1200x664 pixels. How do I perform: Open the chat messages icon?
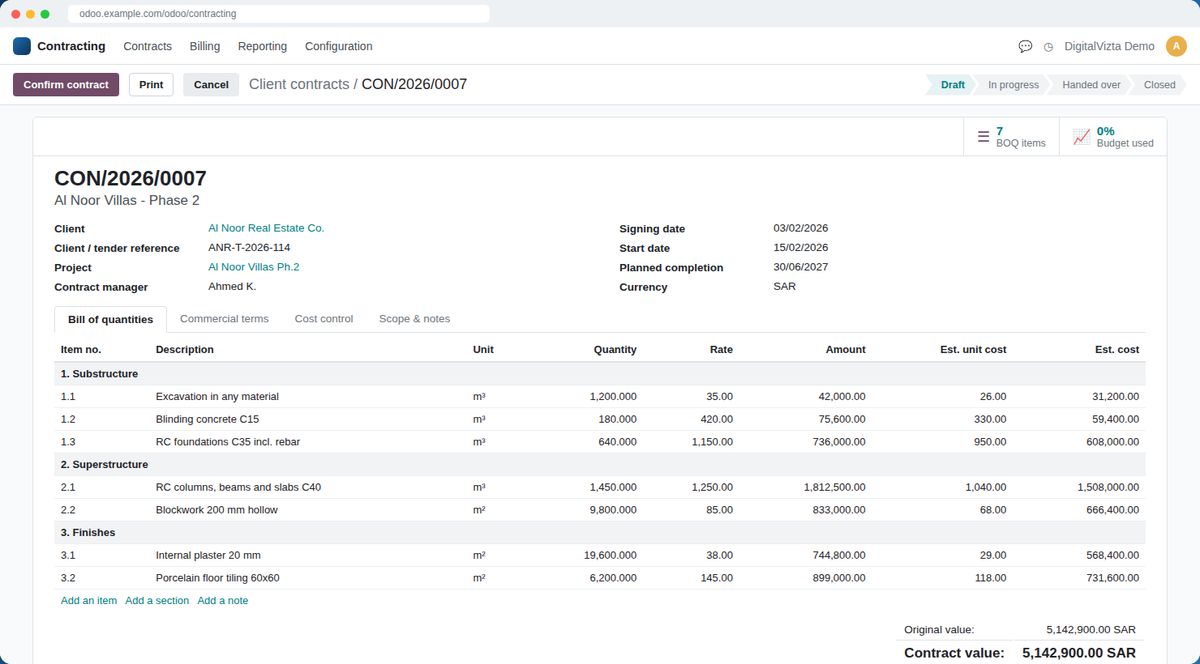pos(1025,46)
